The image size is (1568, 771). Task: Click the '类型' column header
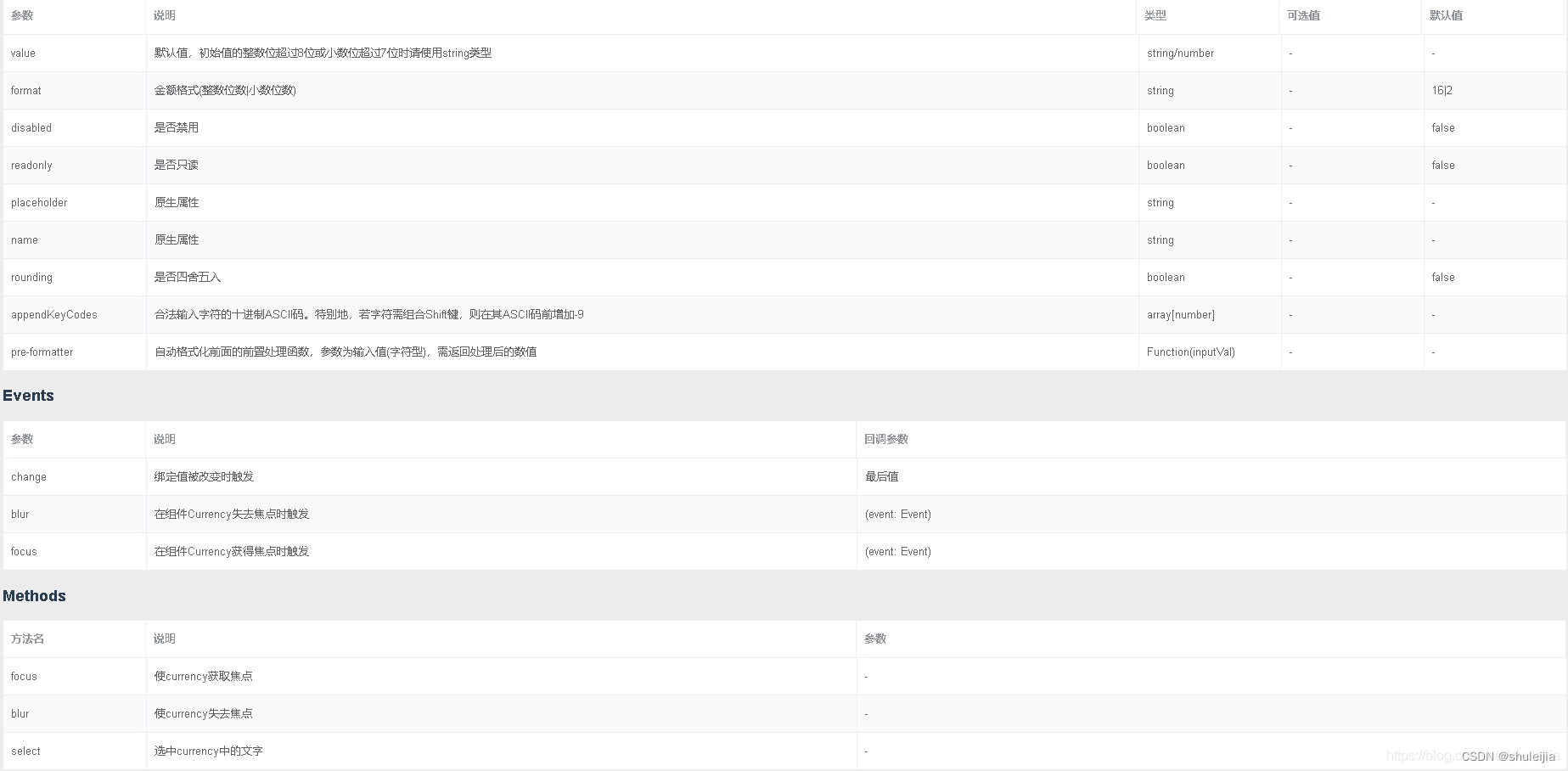tap(1155, 15)
